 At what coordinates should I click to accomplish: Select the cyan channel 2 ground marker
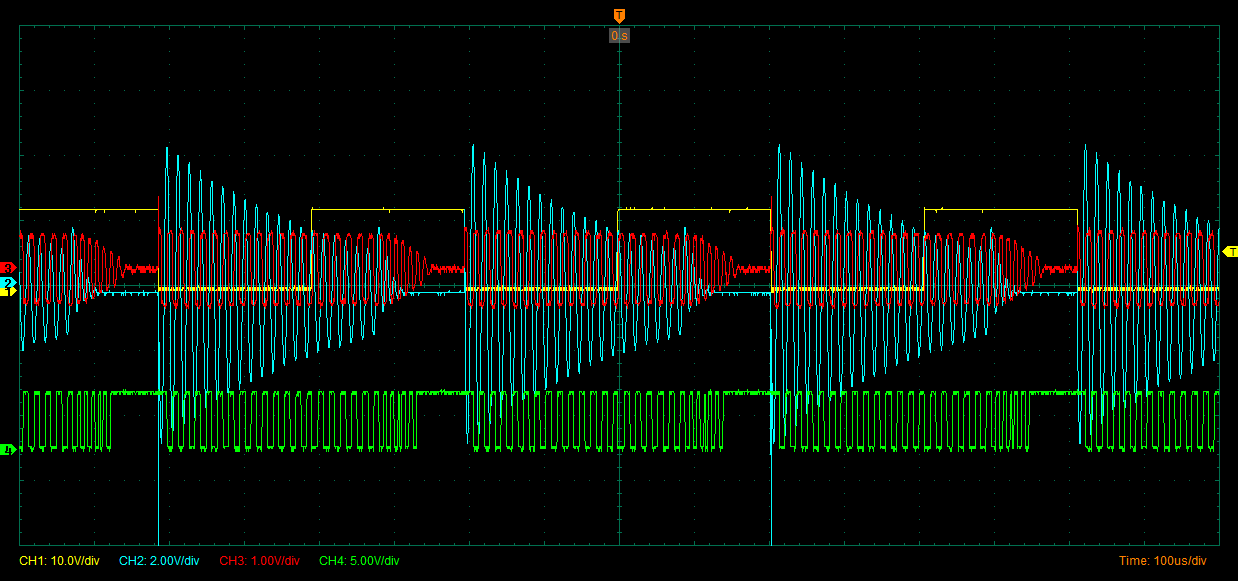9,284
